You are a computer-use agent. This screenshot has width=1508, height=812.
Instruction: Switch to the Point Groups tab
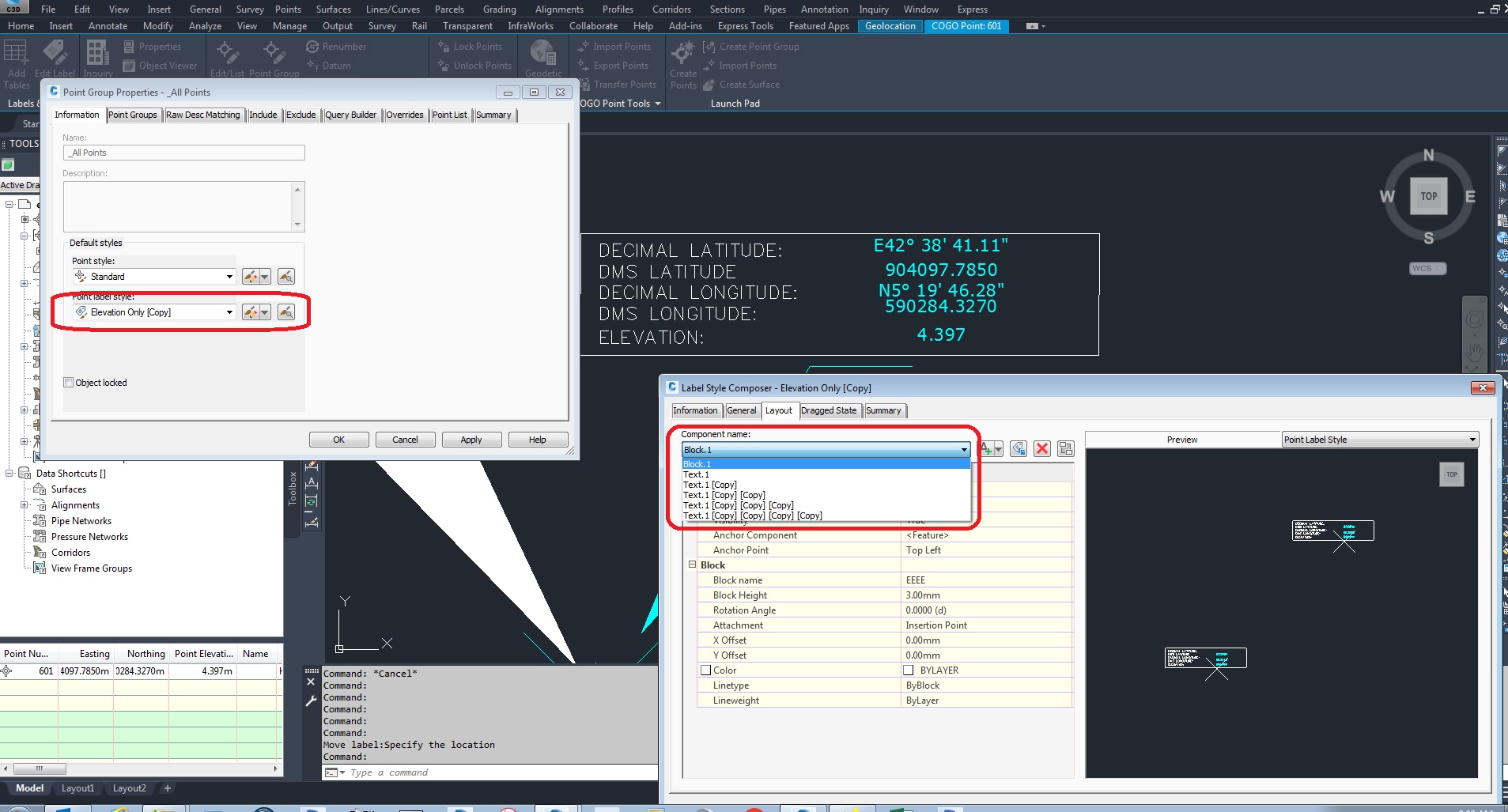[133, 115]
